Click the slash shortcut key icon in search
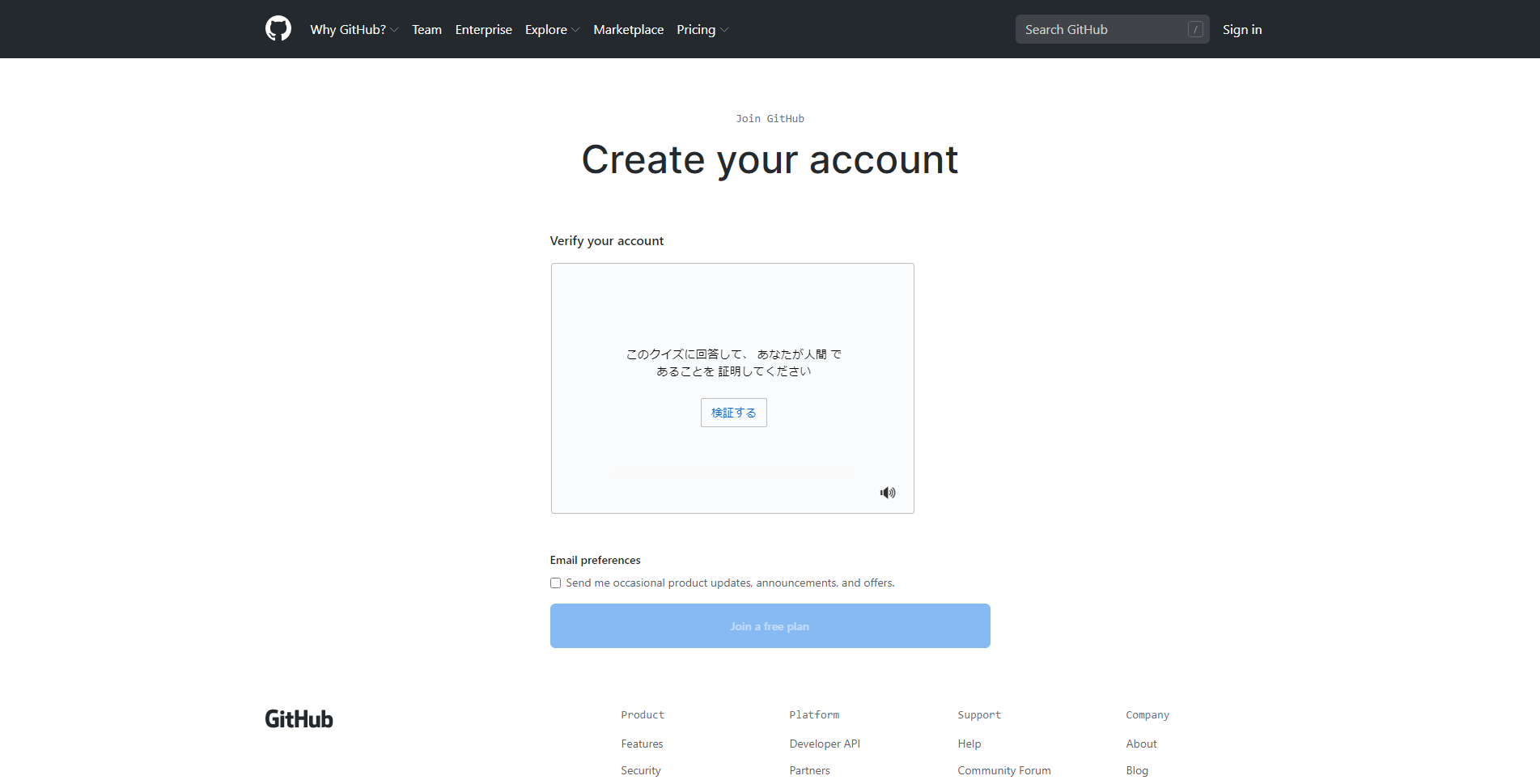Image resolution: width=1540 pixels, height=784 pixels. point(1195,29)
